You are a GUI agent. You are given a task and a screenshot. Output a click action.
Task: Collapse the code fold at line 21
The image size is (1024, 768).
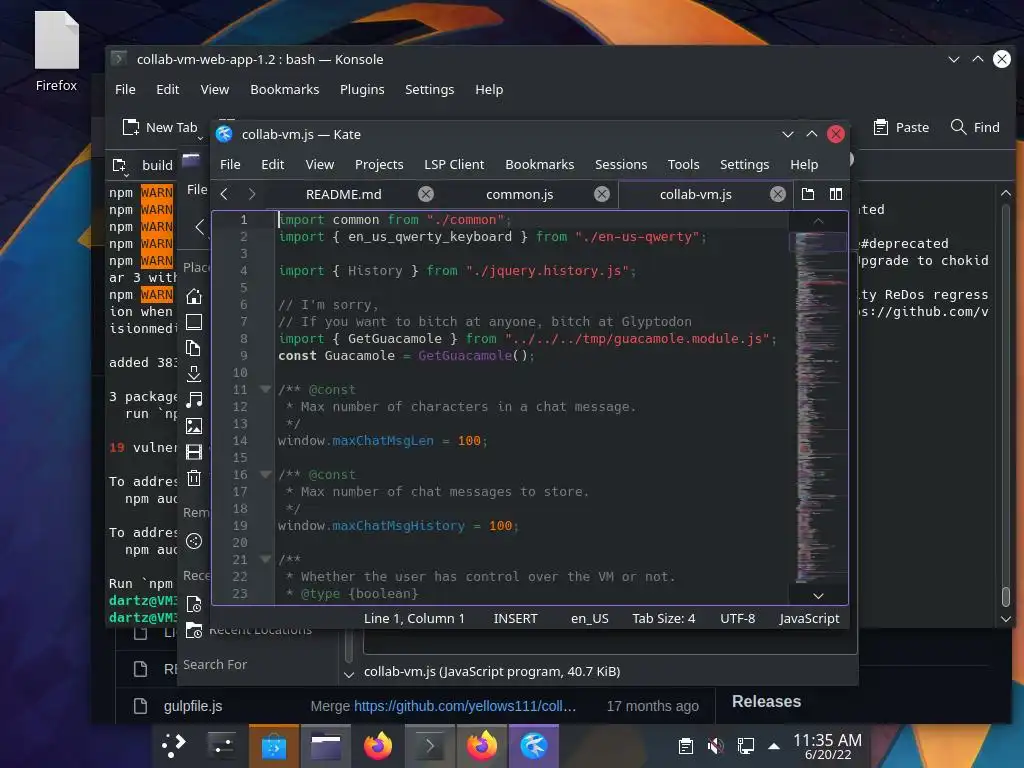tap(265, 559)
